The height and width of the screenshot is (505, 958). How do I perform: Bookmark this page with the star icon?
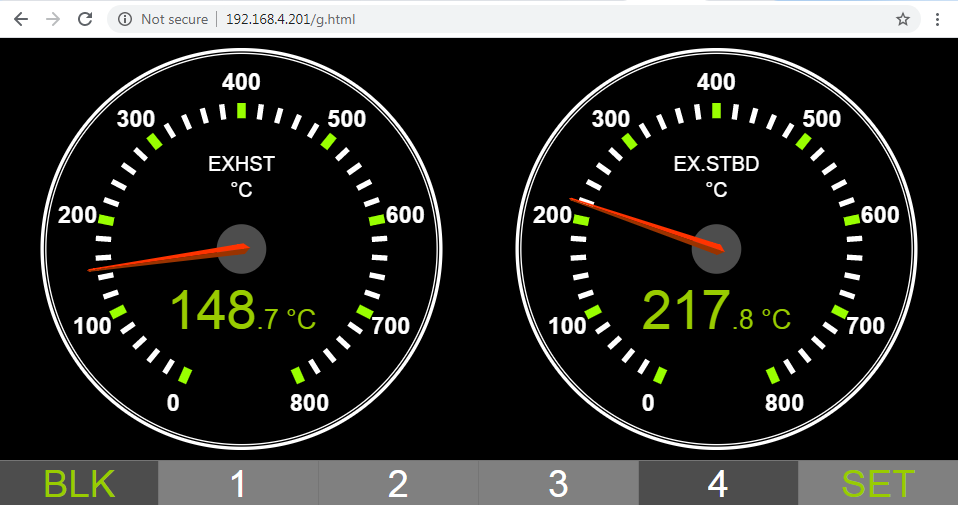tap(902, 19)
